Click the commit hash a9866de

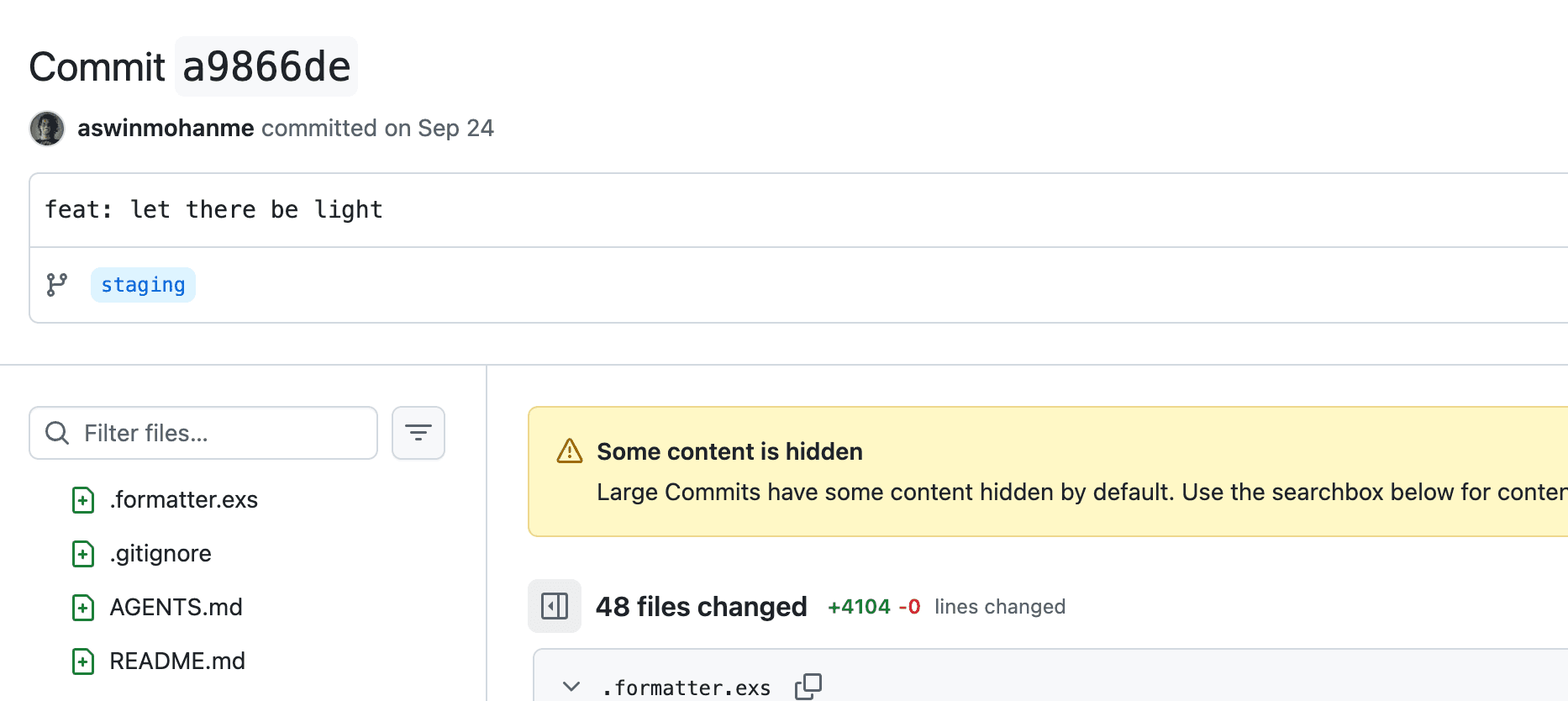point(266,67)
